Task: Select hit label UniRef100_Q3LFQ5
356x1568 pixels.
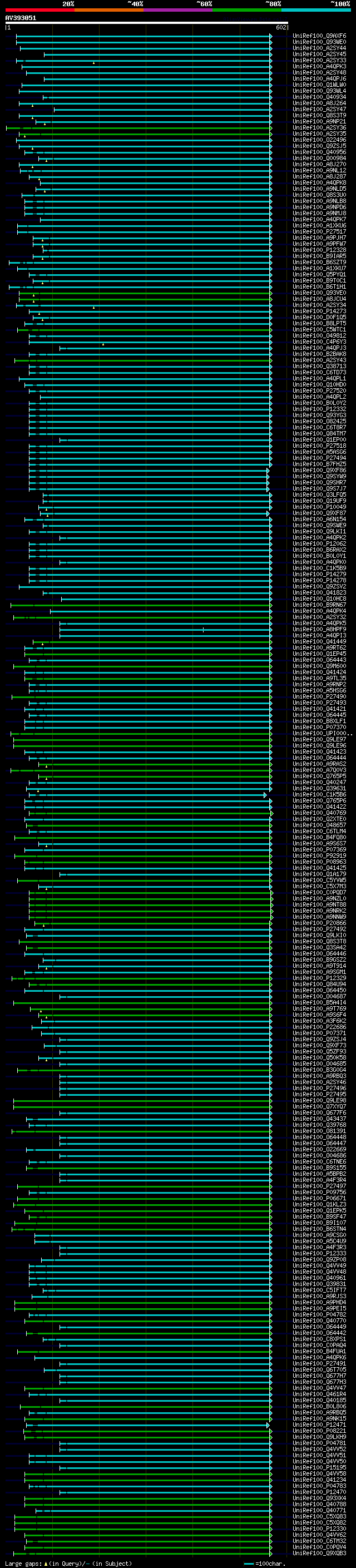Action: pos(319,495)
